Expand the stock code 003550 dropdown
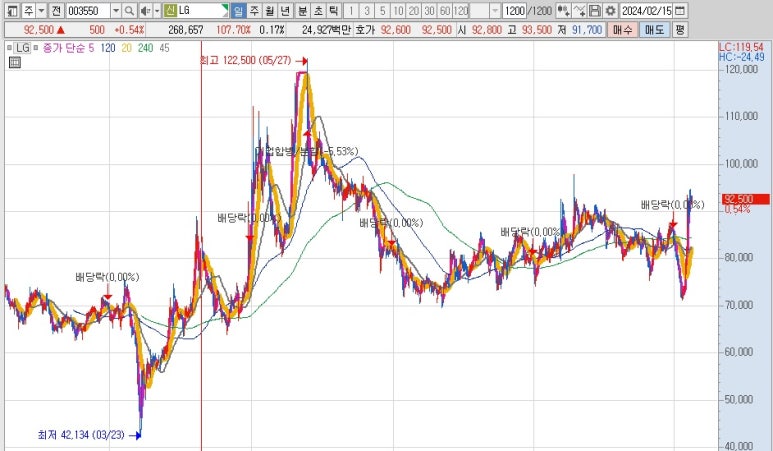This screenshot has height=451, width=773. tap(116, 10)
